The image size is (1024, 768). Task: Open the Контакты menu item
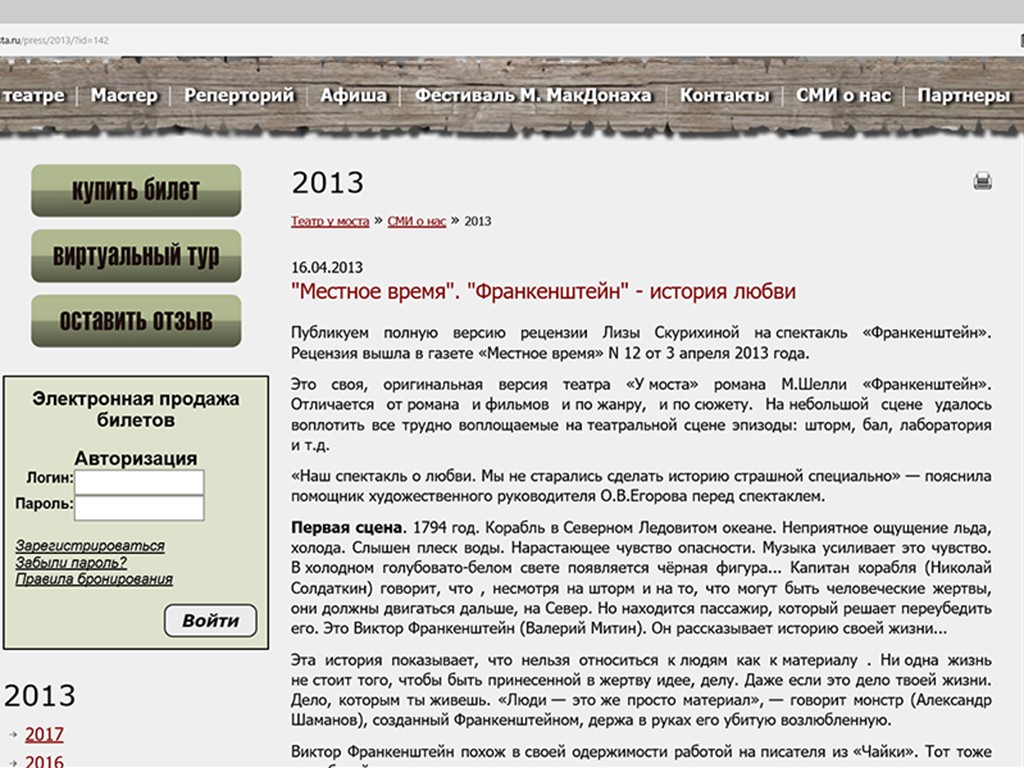(724, 95)
